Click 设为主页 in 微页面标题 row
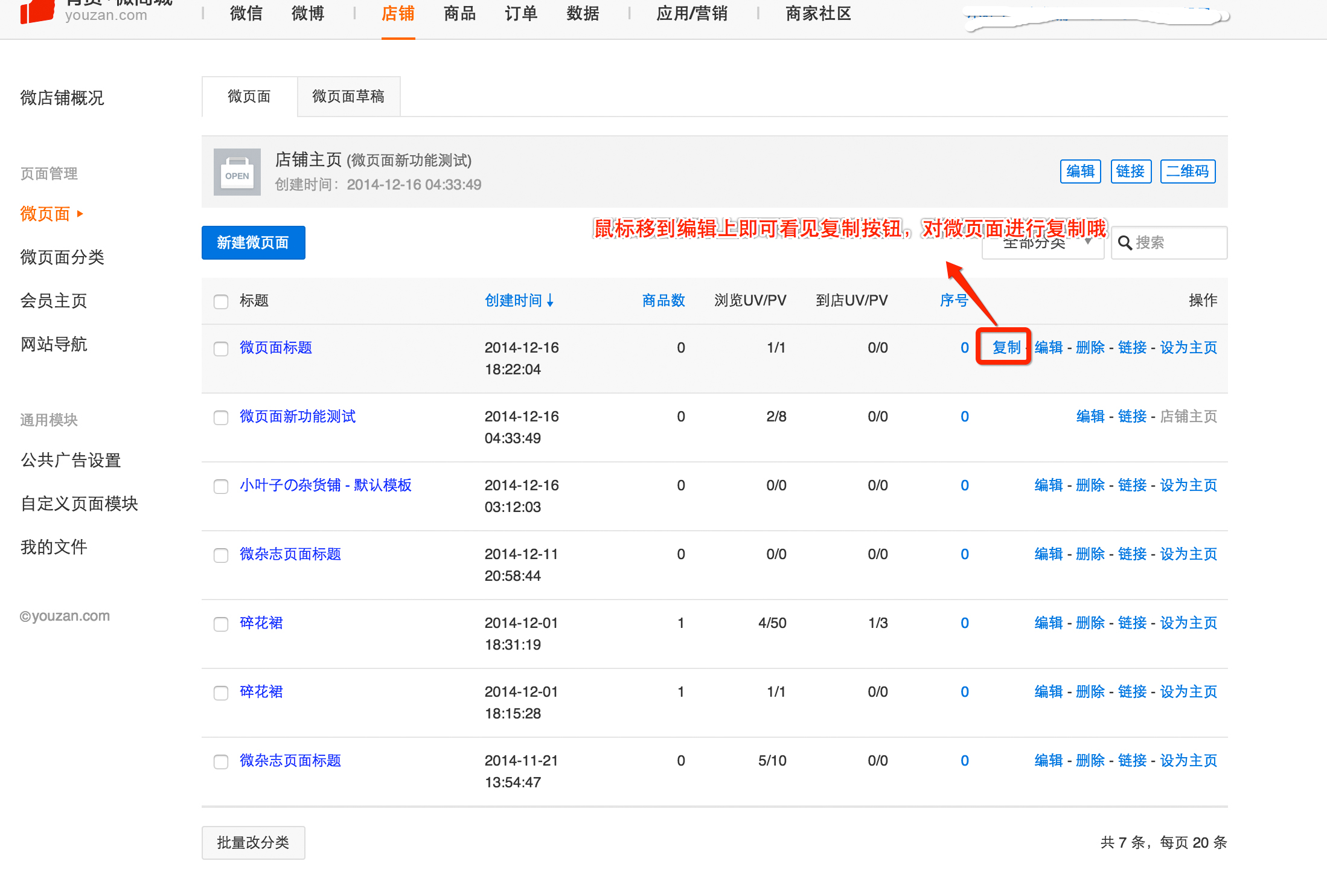 [x=1189, y=347]
